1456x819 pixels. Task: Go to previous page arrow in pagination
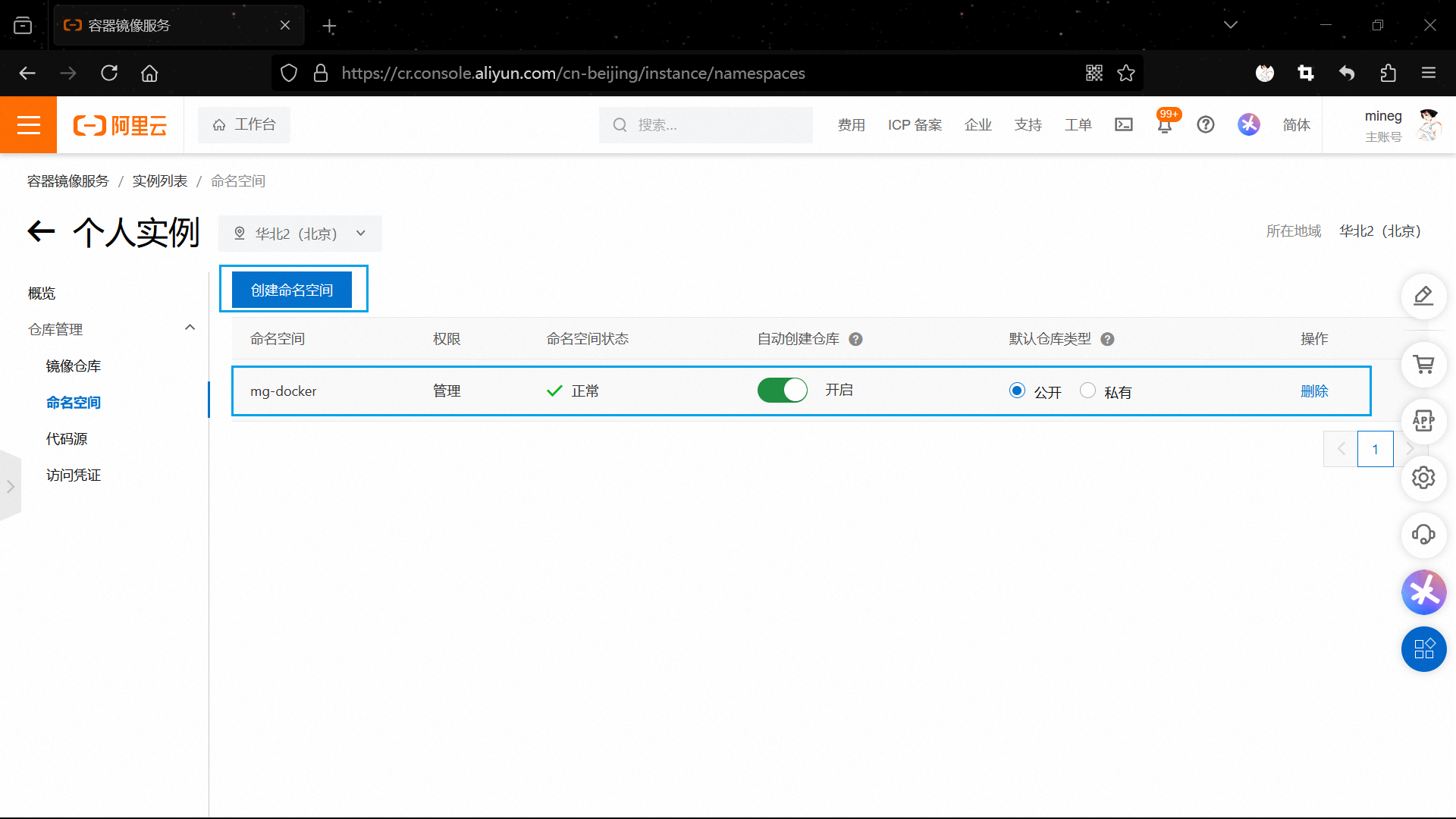(1341, 449)
